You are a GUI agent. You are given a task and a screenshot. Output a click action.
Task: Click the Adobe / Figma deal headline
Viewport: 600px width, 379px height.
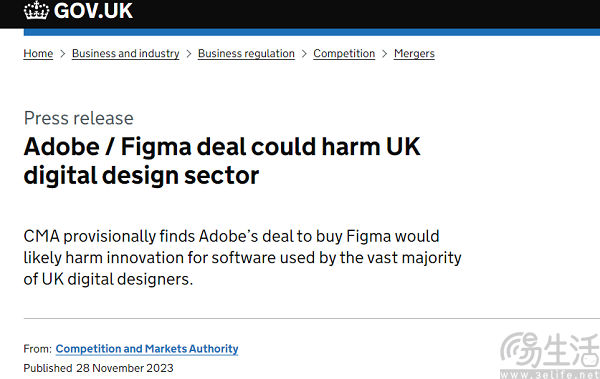pyautogui.click(x=222, y=161)
